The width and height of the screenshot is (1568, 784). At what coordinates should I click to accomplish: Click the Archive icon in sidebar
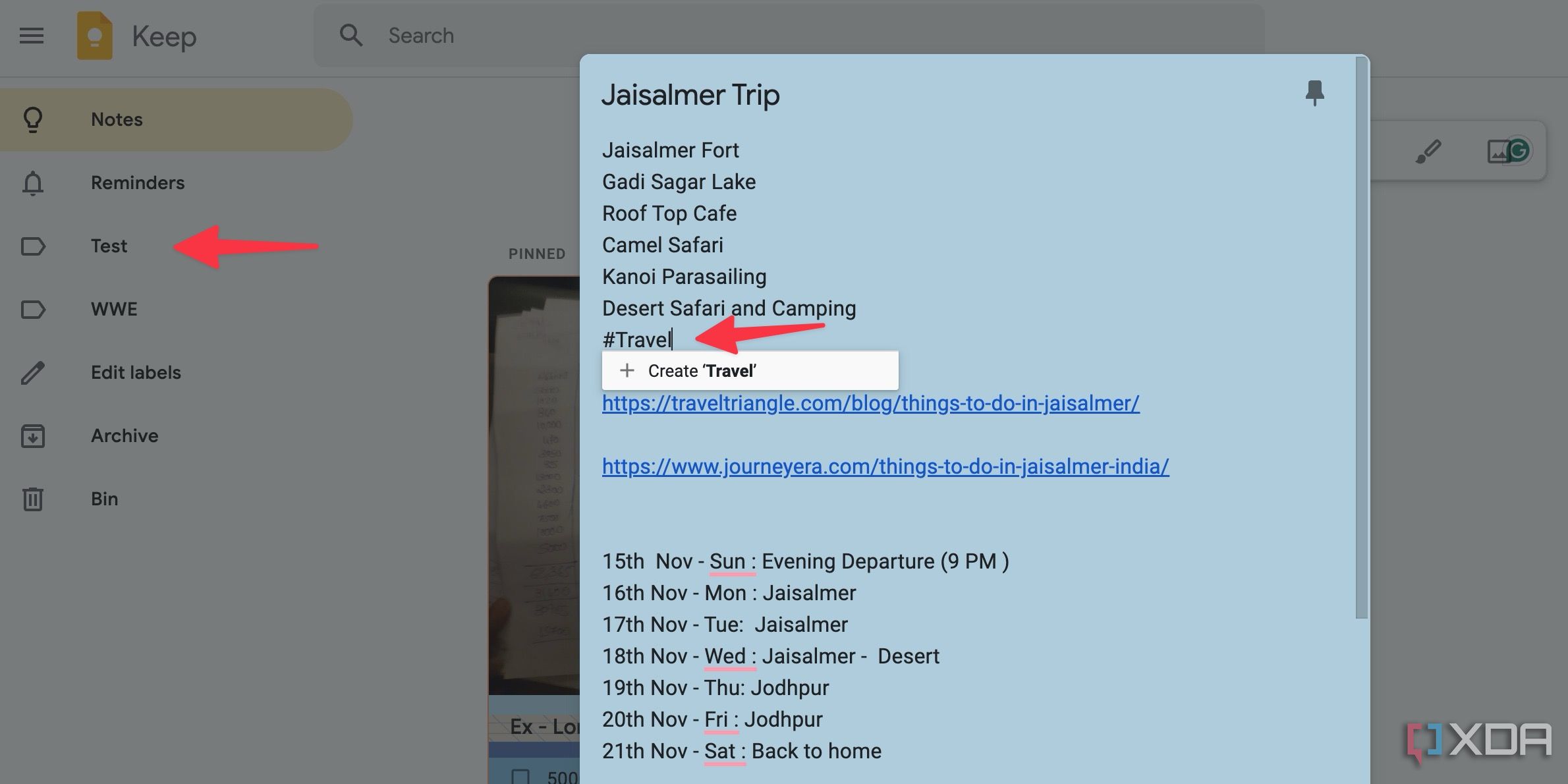coord(34,434)
